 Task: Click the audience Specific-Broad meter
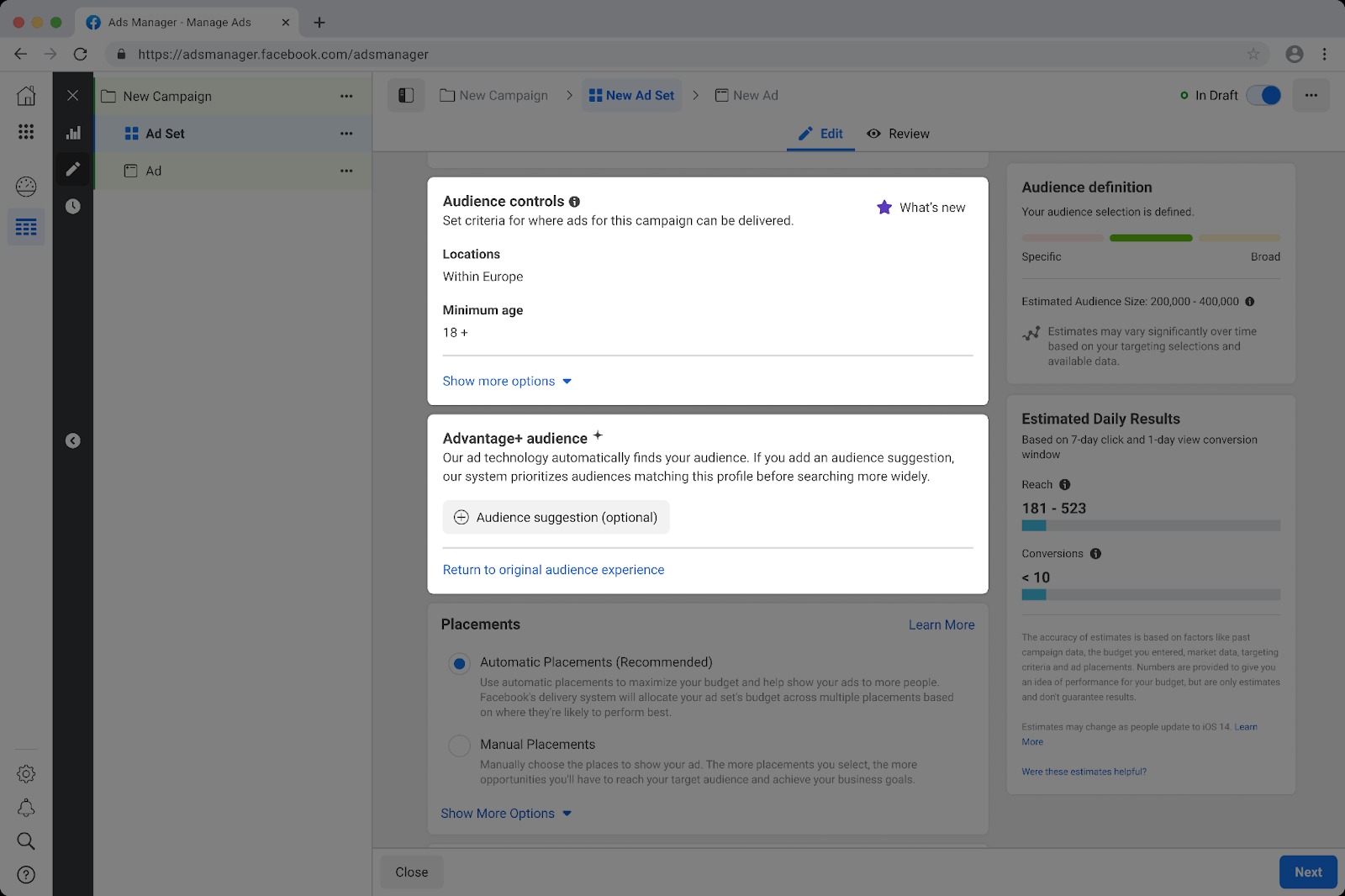pyautogui.click(x=1151, y=238)
